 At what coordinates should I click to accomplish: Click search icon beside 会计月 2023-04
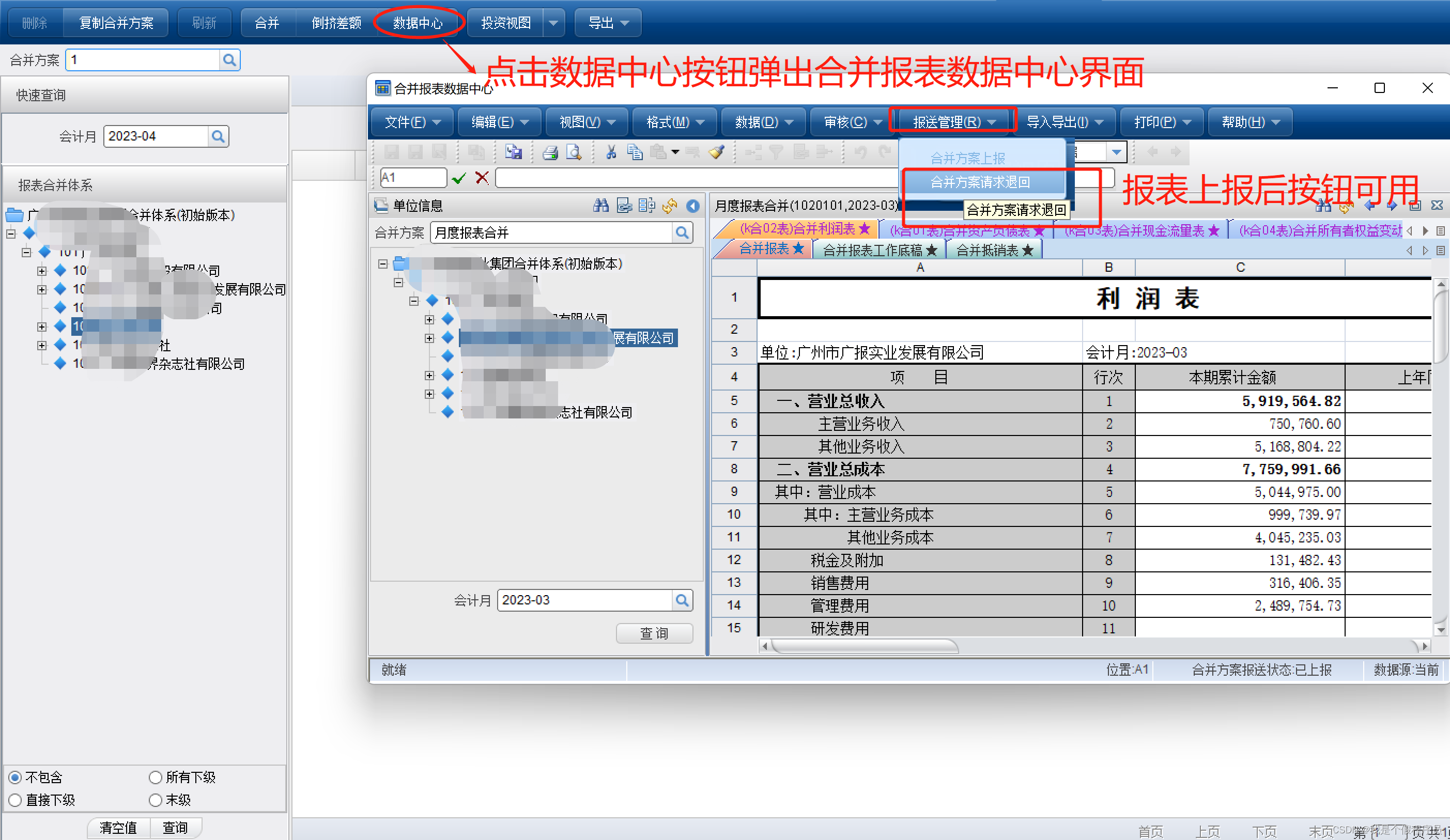pos(218,136)
